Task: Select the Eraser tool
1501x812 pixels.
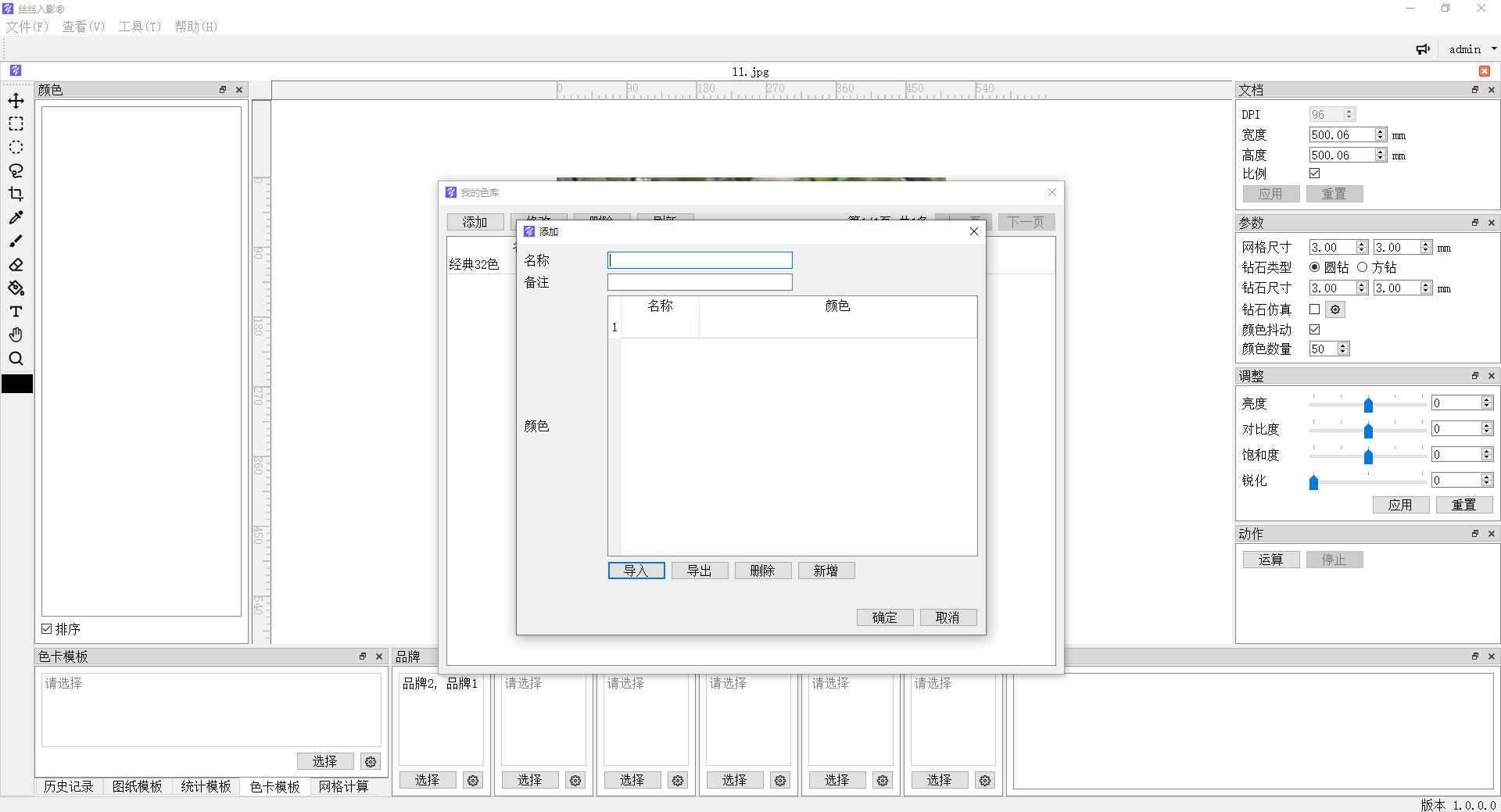Action: click(16, 265)
